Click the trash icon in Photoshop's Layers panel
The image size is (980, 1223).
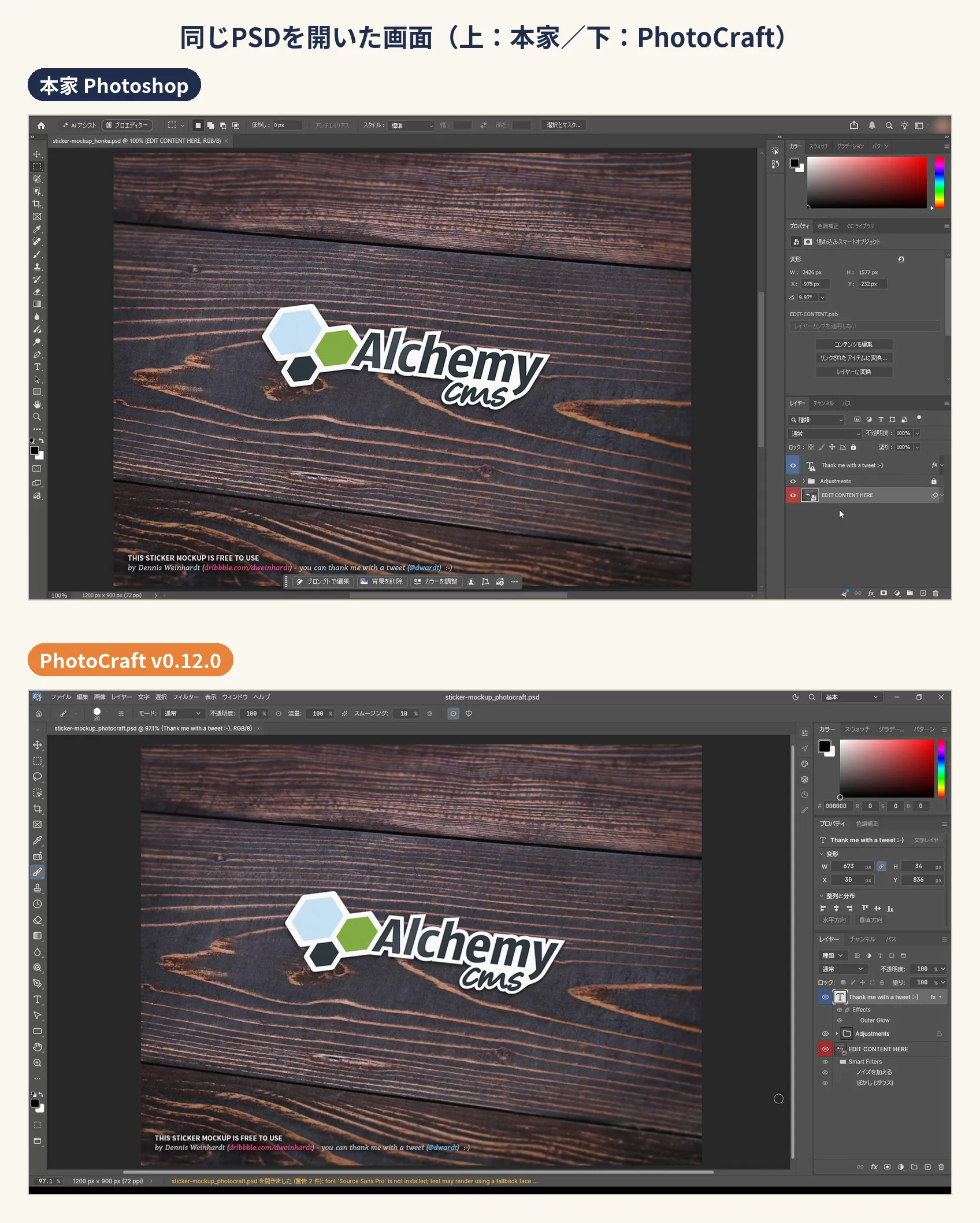coord(936,593)
